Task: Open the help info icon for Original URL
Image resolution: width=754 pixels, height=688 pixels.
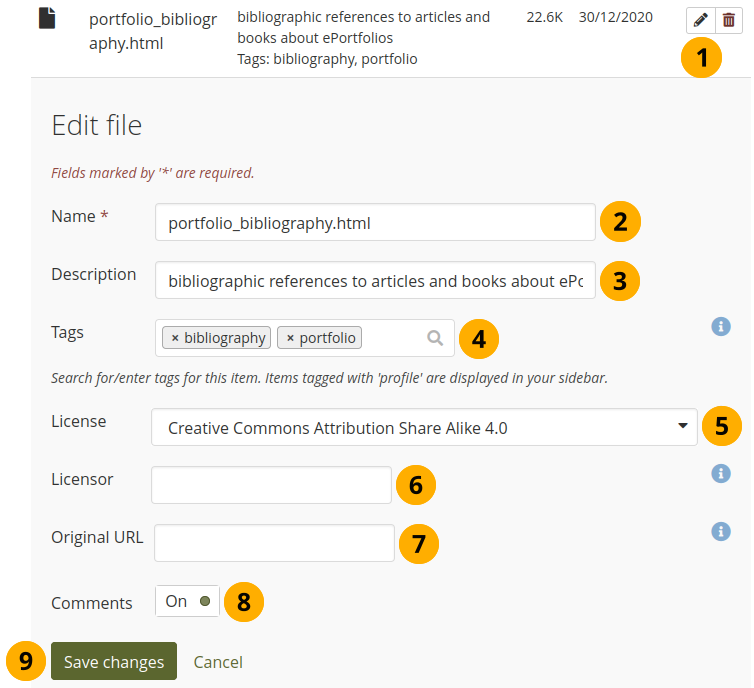Action: coord(720,532)
